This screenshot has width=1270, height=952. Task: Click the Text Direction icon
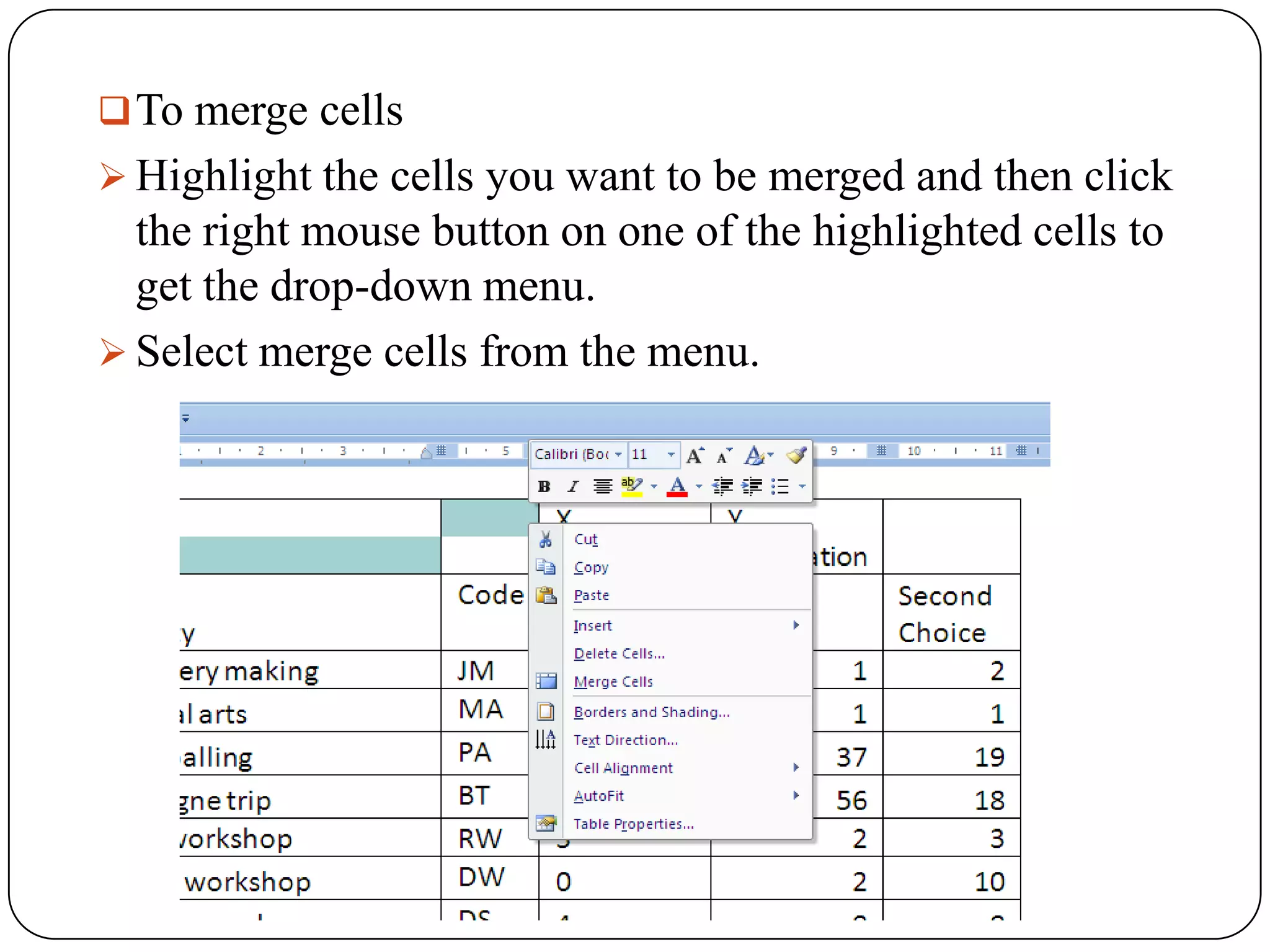coord(546,739)
